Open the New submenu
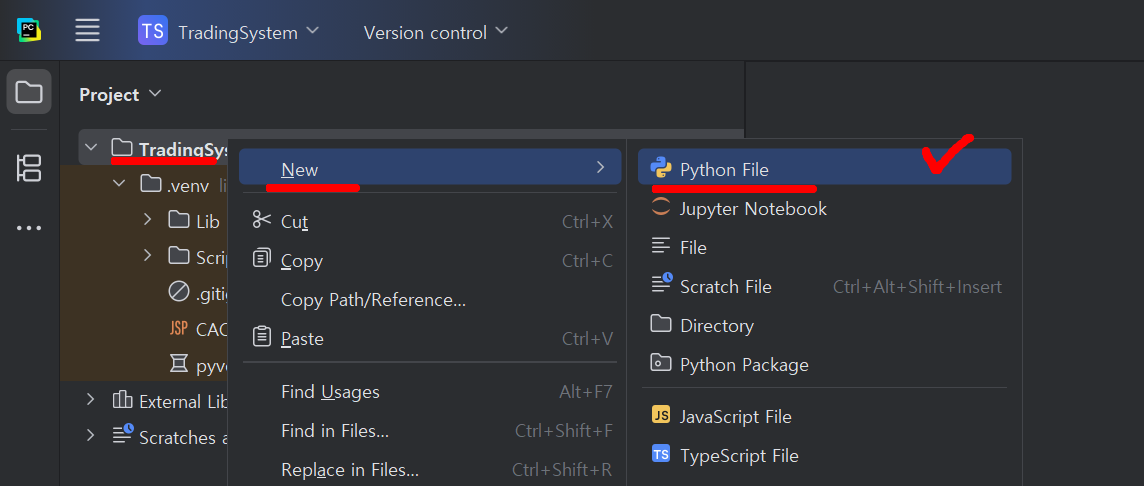The height and width of the screenshot is (486, 1144). pos(430,169)
